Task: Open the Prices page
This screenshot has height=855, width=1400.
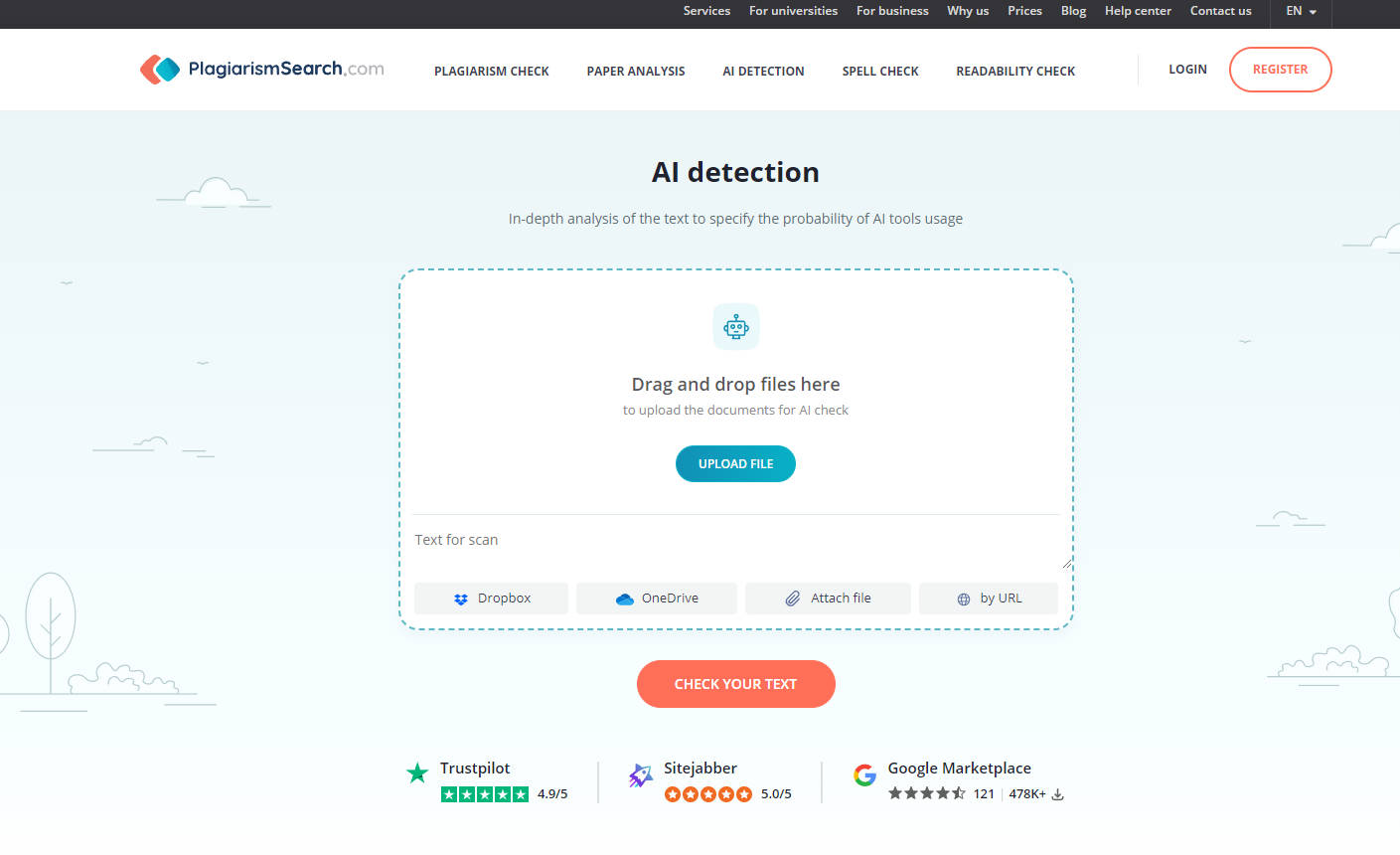Action: click(x=1024, y=11)
